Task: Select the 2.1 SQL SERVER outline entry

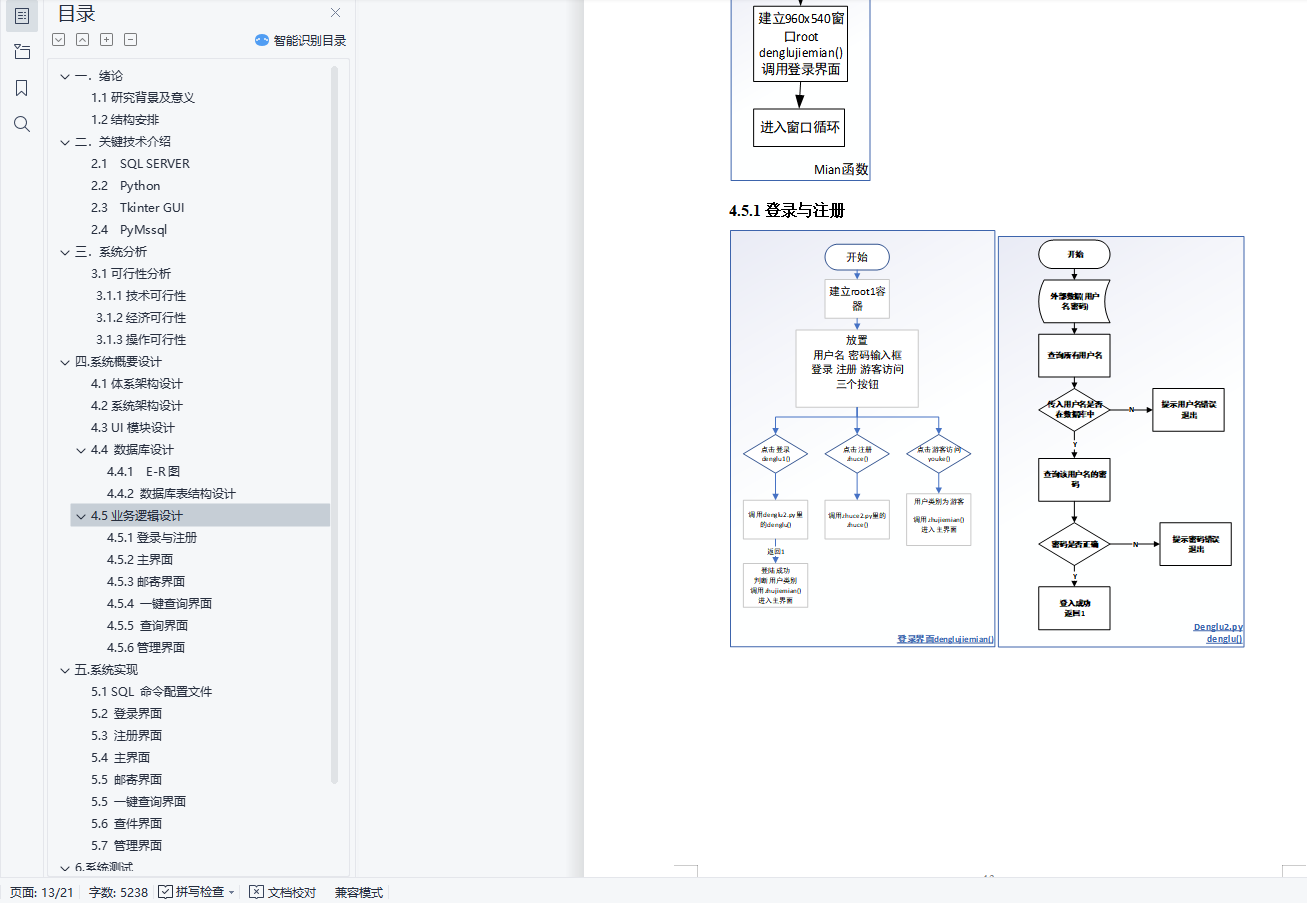Action: pyautogui.click(x=140, y=164)
